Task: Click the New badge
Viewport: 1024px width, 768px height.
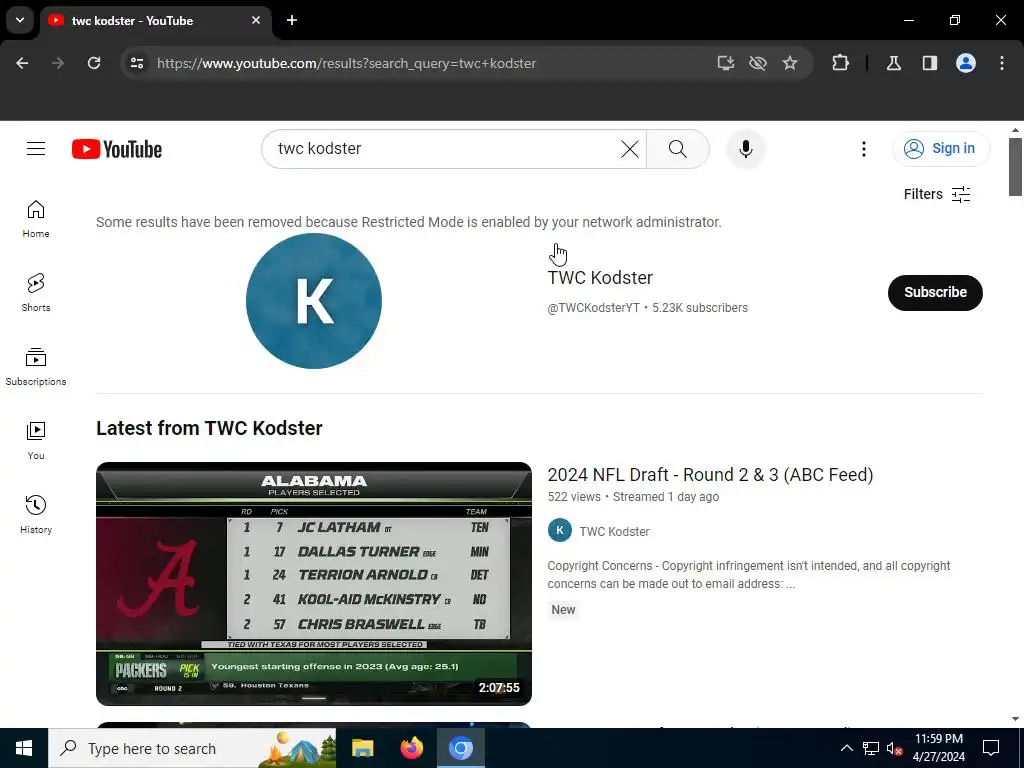Action: click(x=563, y=610)
